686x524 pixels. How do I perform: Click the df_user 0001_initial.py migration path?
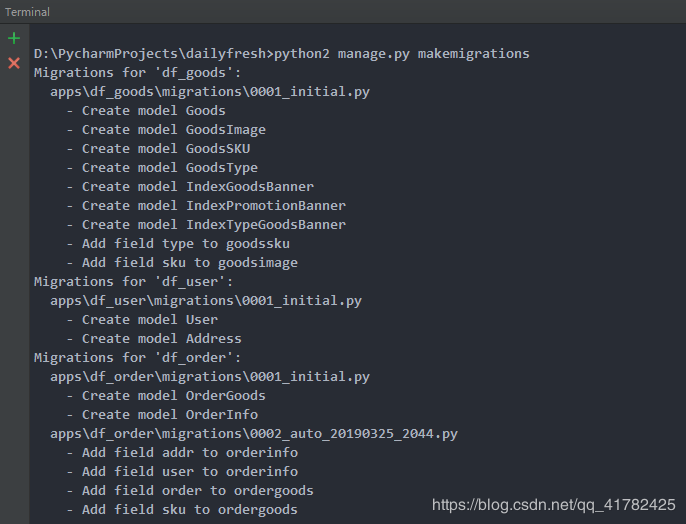point(206,301)
